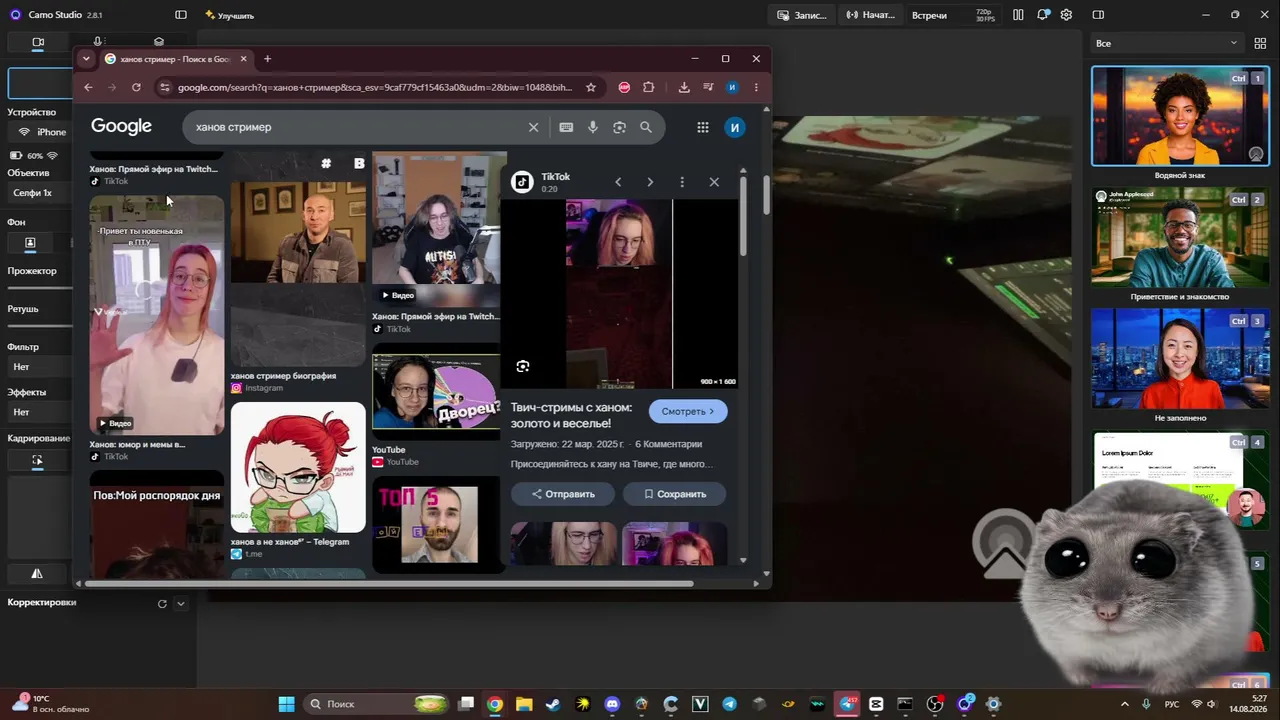Pause the Camo video feed
This screenshot has height=720, width=1280.
click(x=1018, y=15)
